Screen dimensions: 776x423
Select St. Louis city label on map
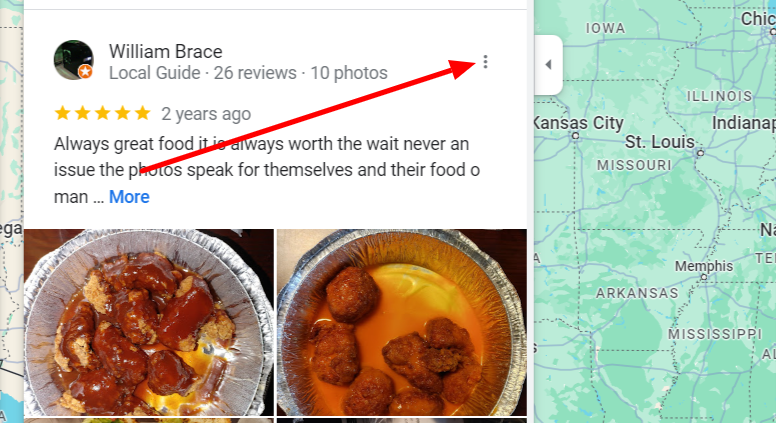pyautogui.click(x=660, y=142)
